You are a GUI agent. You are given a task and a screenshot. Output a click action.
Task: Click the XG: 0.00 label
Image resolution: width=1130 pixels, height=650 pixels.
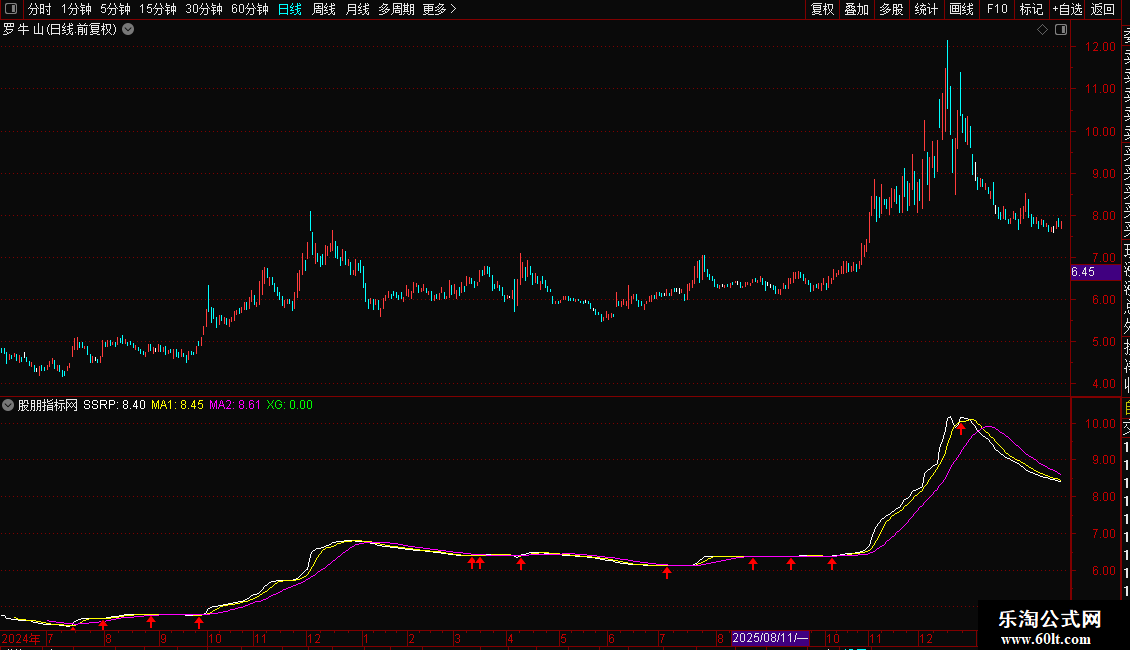(x=290, y=405)
